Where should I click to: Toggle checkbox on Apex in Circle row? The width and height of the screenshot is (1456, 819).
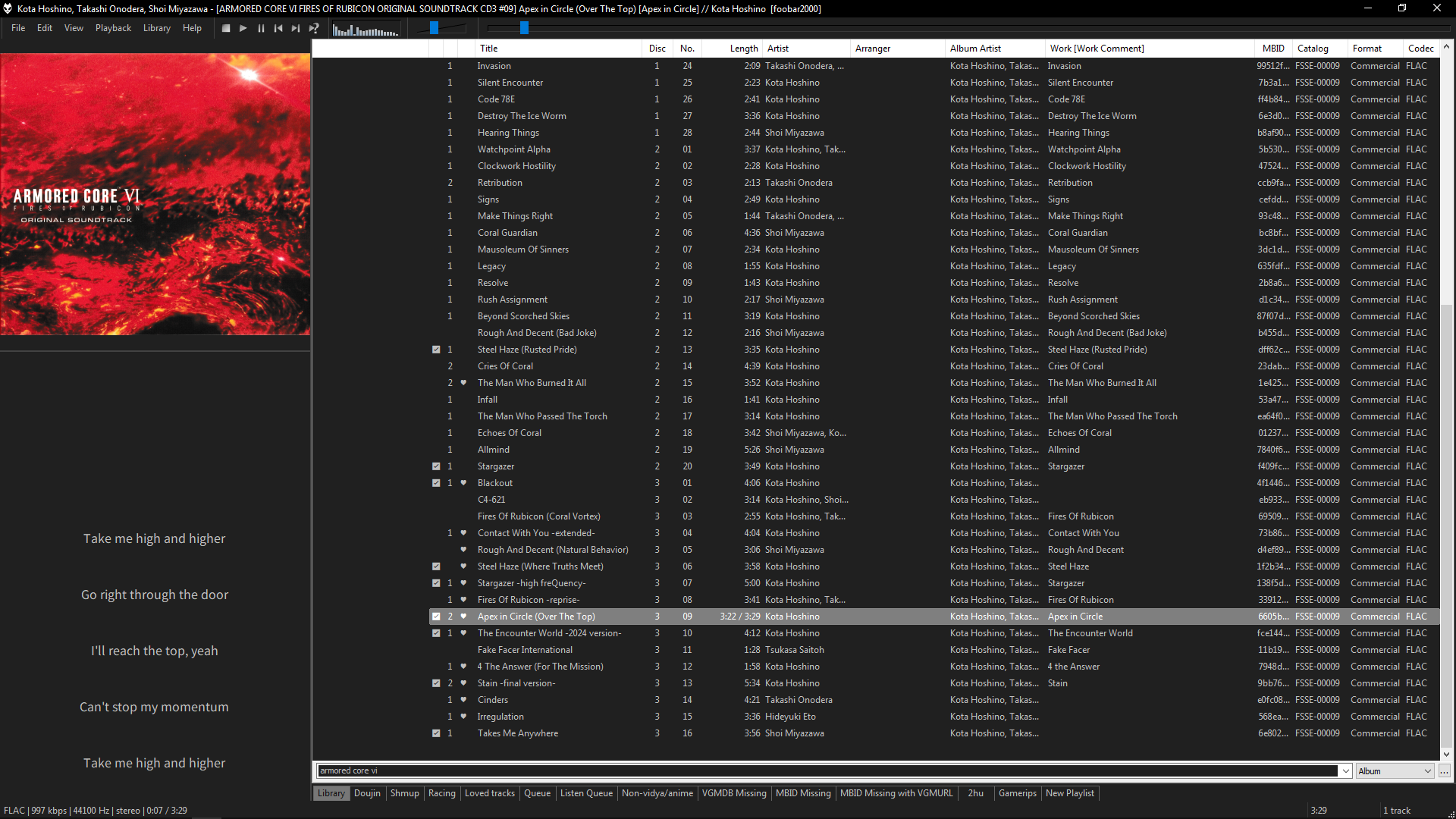pos(436,617)
